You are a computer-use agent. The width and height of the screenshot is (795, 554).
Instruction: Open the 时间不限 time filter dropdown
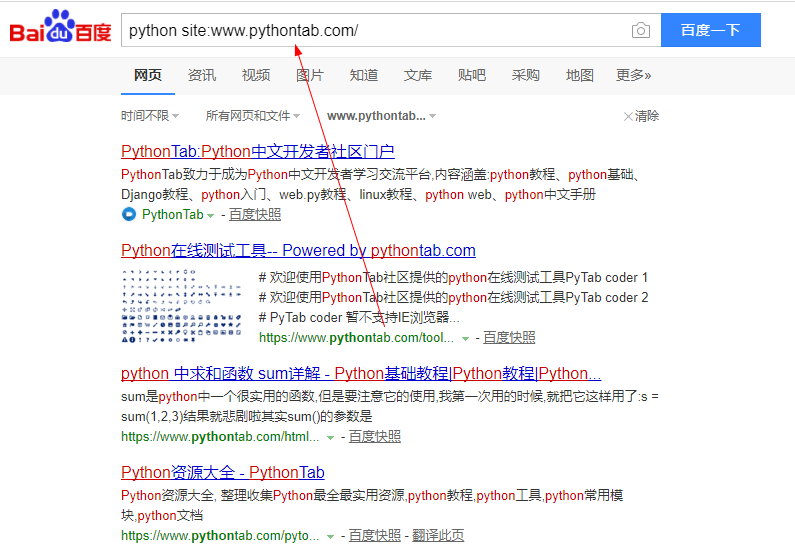coord(150,116)
